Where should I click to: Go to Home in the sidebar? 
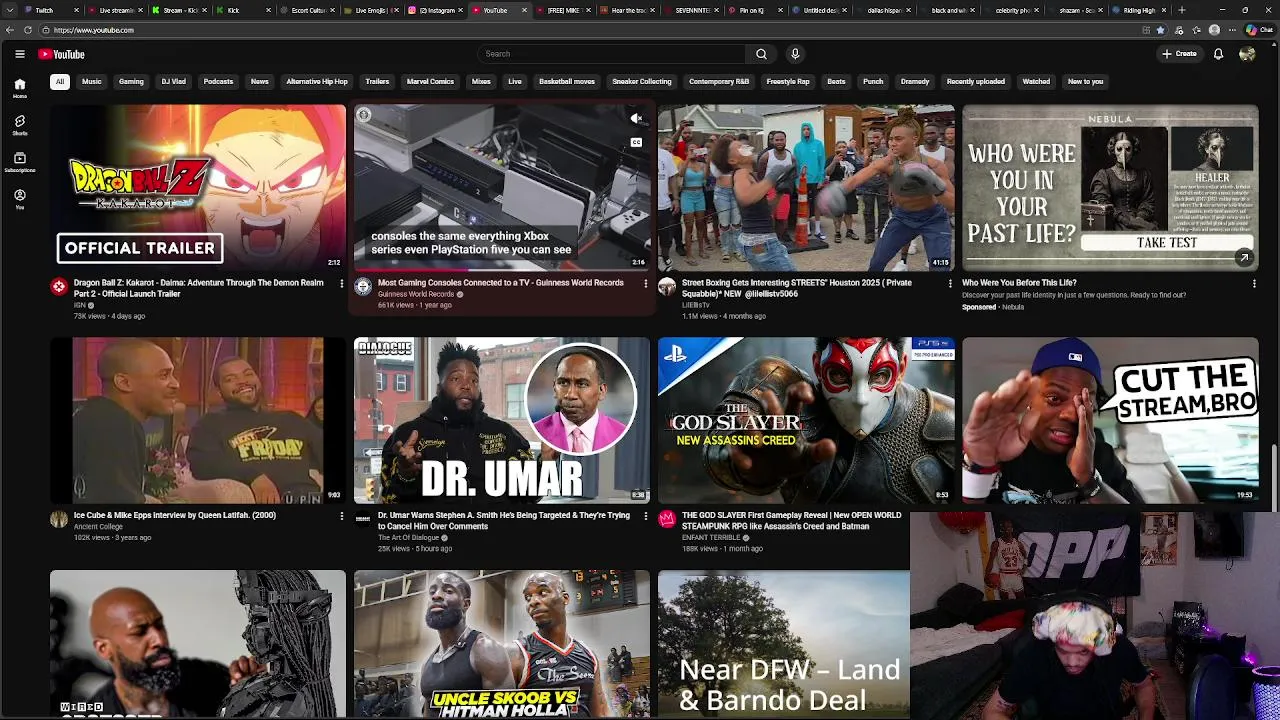[19, 88]
